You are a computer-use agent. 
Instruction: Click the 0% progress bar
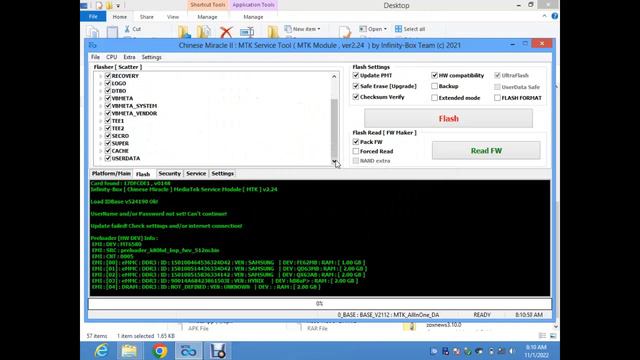[320, 304]
